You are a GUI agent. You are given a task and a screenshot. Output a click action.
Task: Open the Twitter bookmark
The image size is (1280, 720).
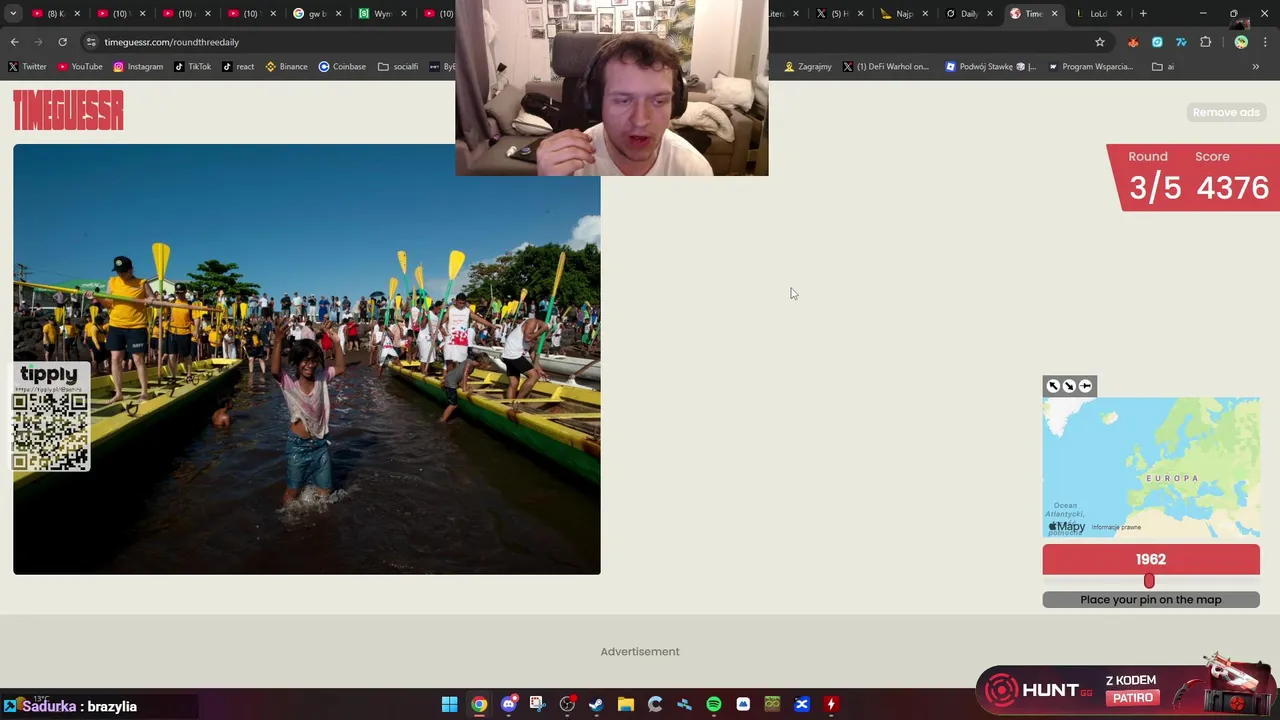click(28, 67)
